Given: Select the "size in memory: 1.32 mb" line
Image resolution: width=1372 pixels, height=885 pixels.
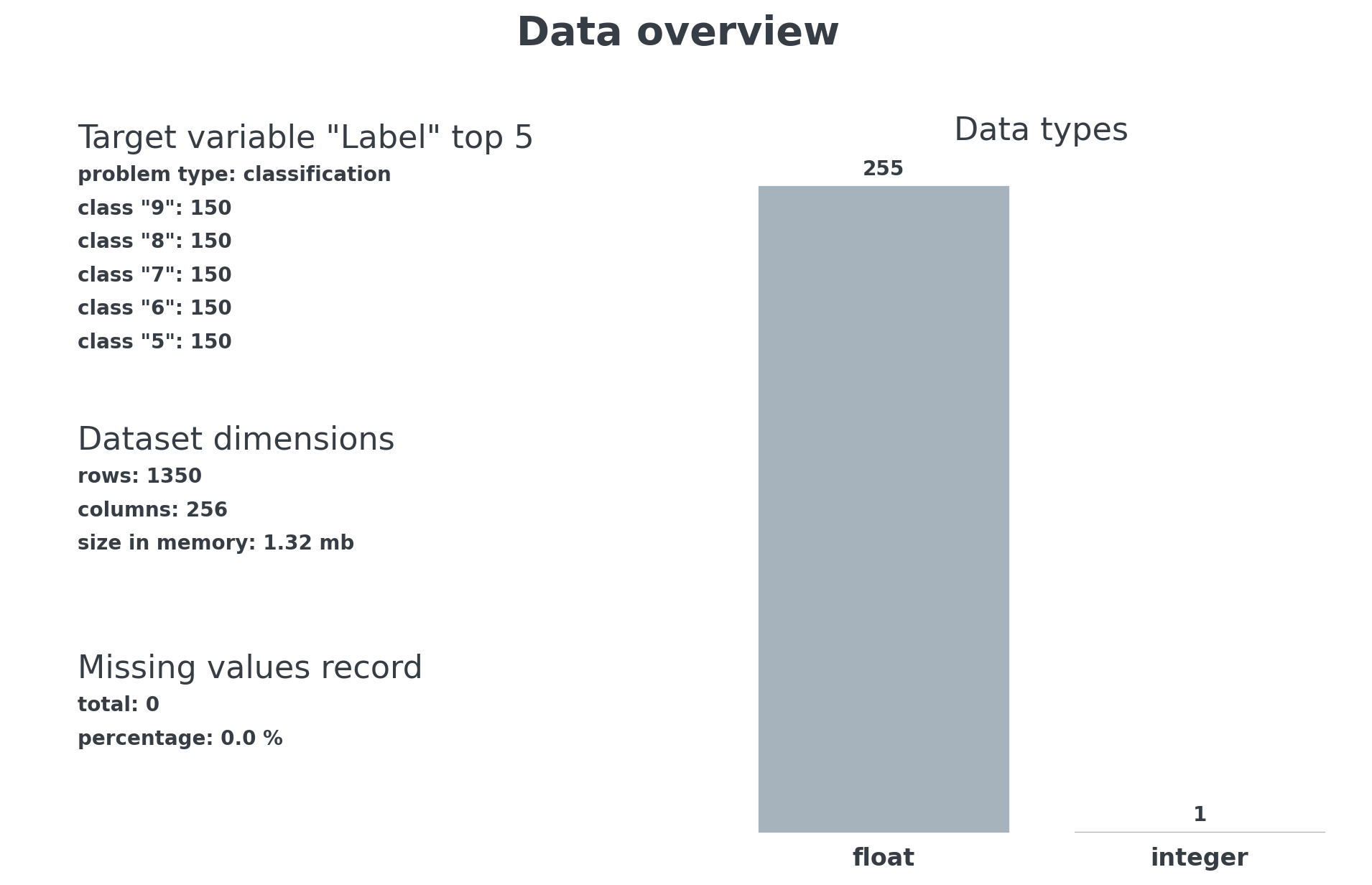Looking at the screenshot, I should 215,543.
